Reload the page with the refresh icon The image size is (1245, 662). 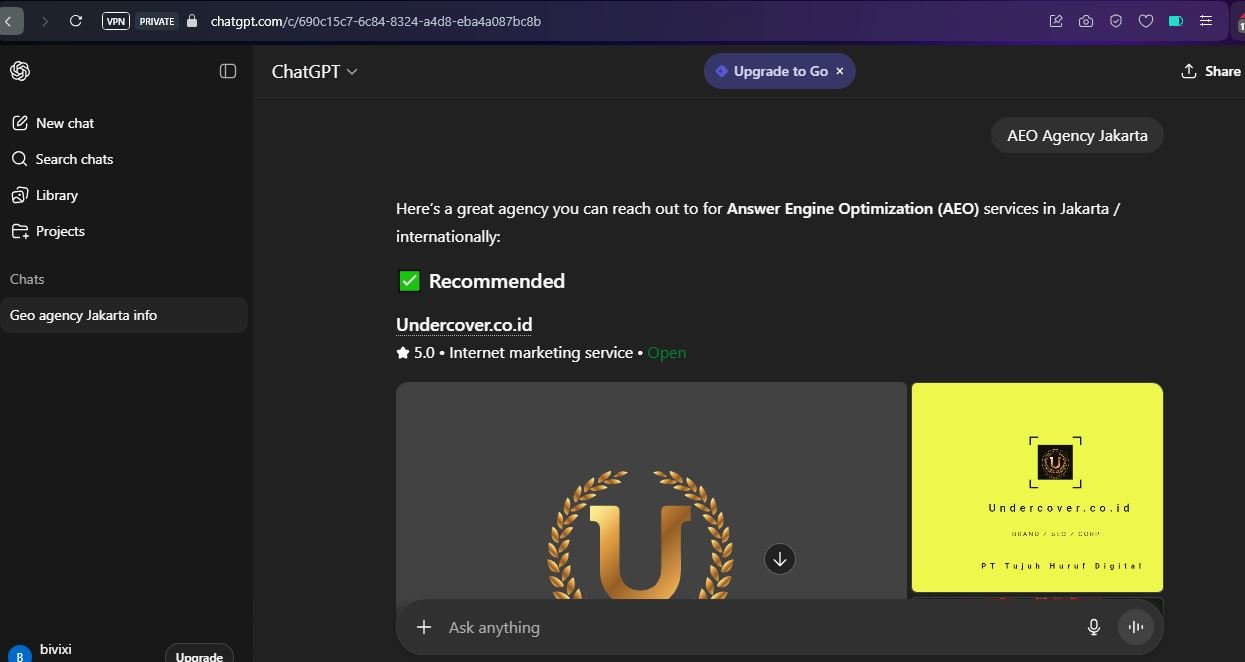tap(76, 21)
